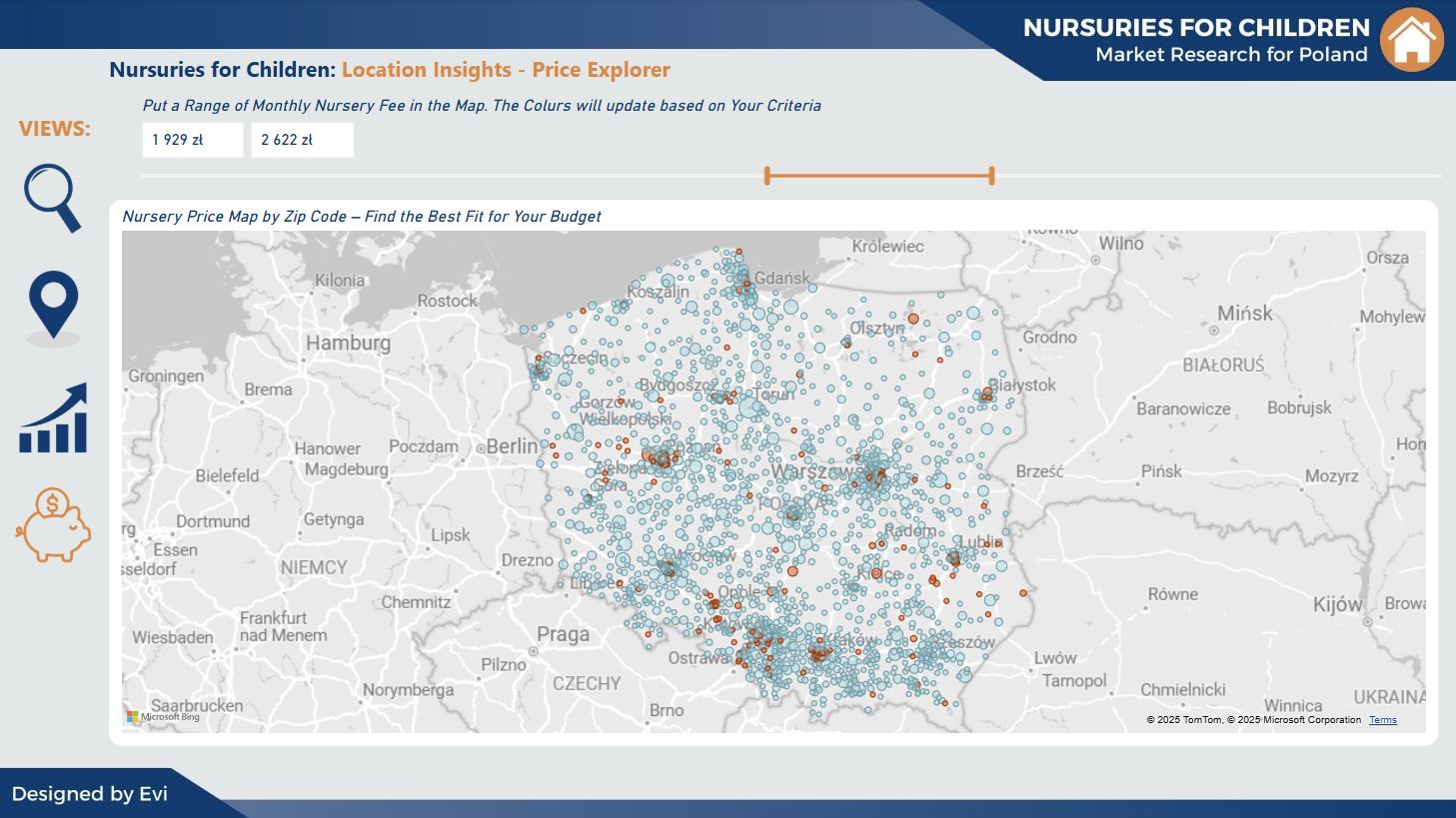Click the Poczdam label on the map

pyautogui.click(x=424, y=446)
